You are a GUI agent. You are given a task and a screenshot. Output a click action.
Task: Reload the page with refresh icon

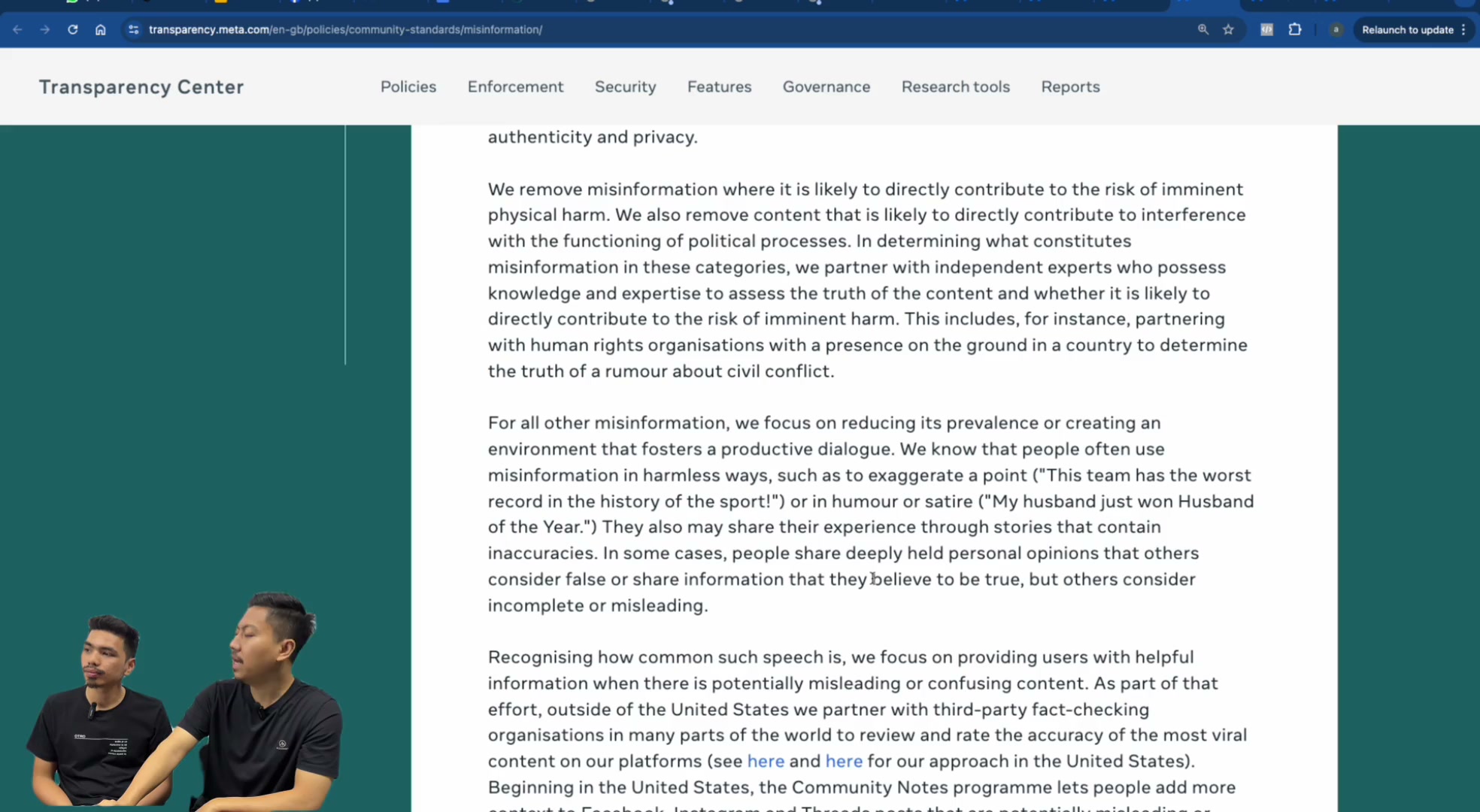coord(72,29)
